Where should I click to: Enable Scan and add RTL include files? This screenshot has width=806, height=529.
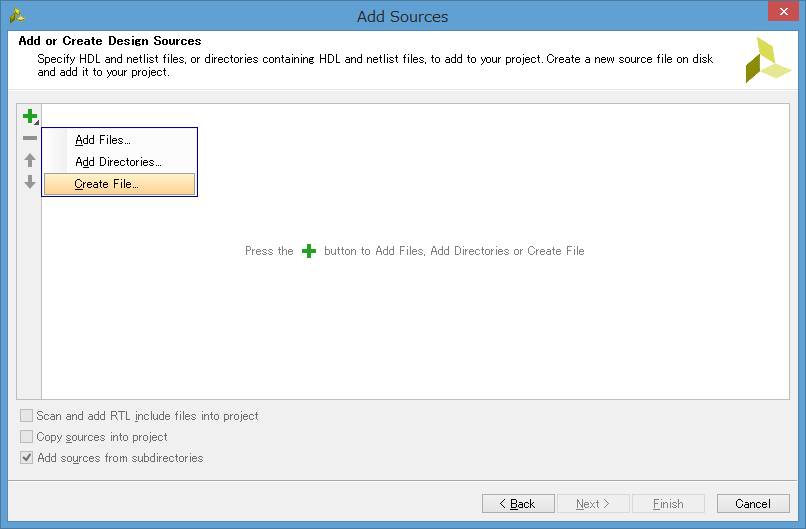(x=27, y=416)
